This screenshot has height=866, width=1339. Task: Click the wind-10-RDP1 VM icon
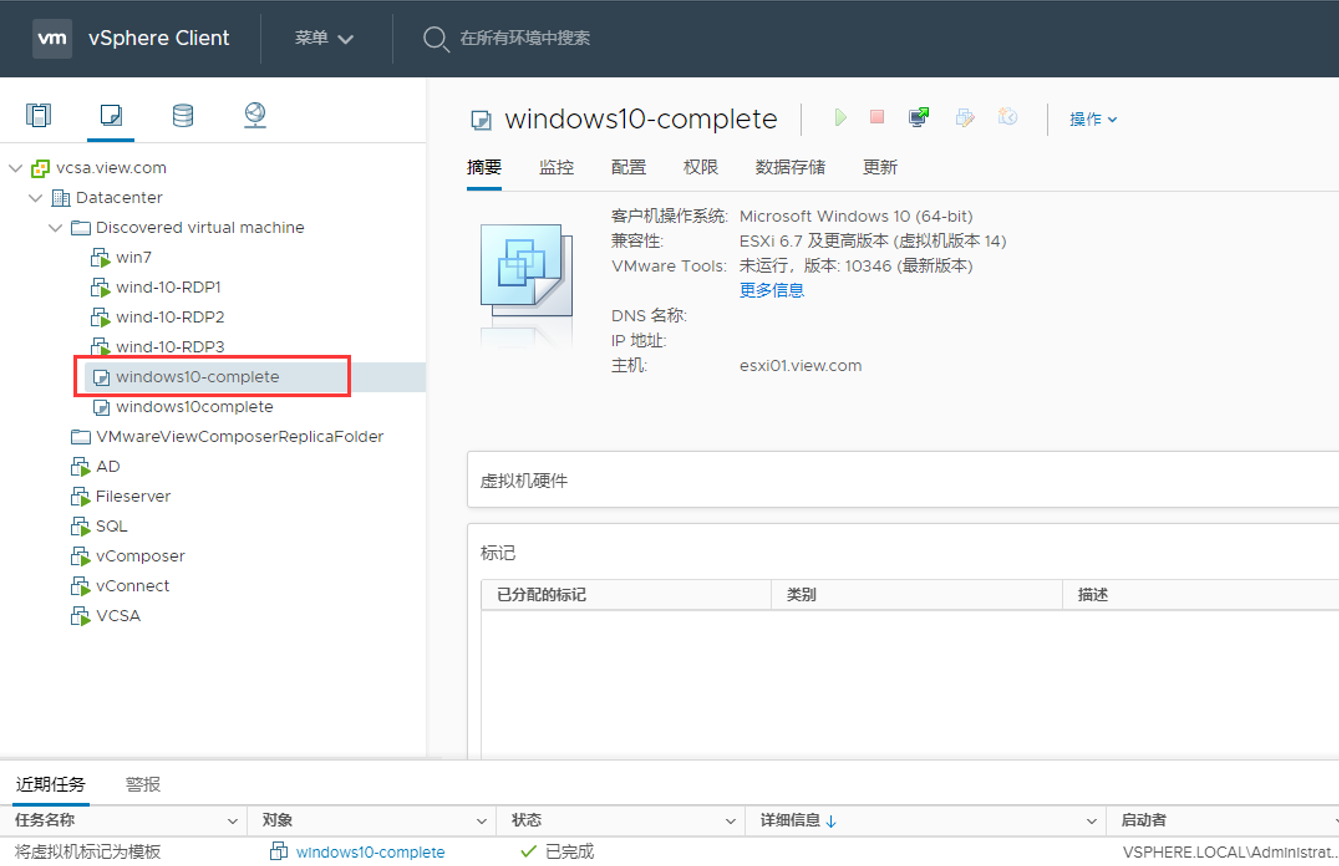(x=100, y=288)
